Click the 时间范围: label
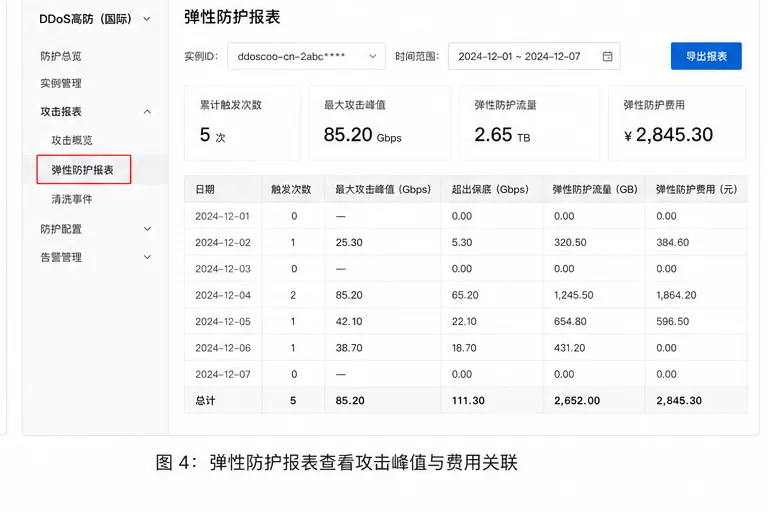The image size is (768, 512). click(x=417, y=56)
